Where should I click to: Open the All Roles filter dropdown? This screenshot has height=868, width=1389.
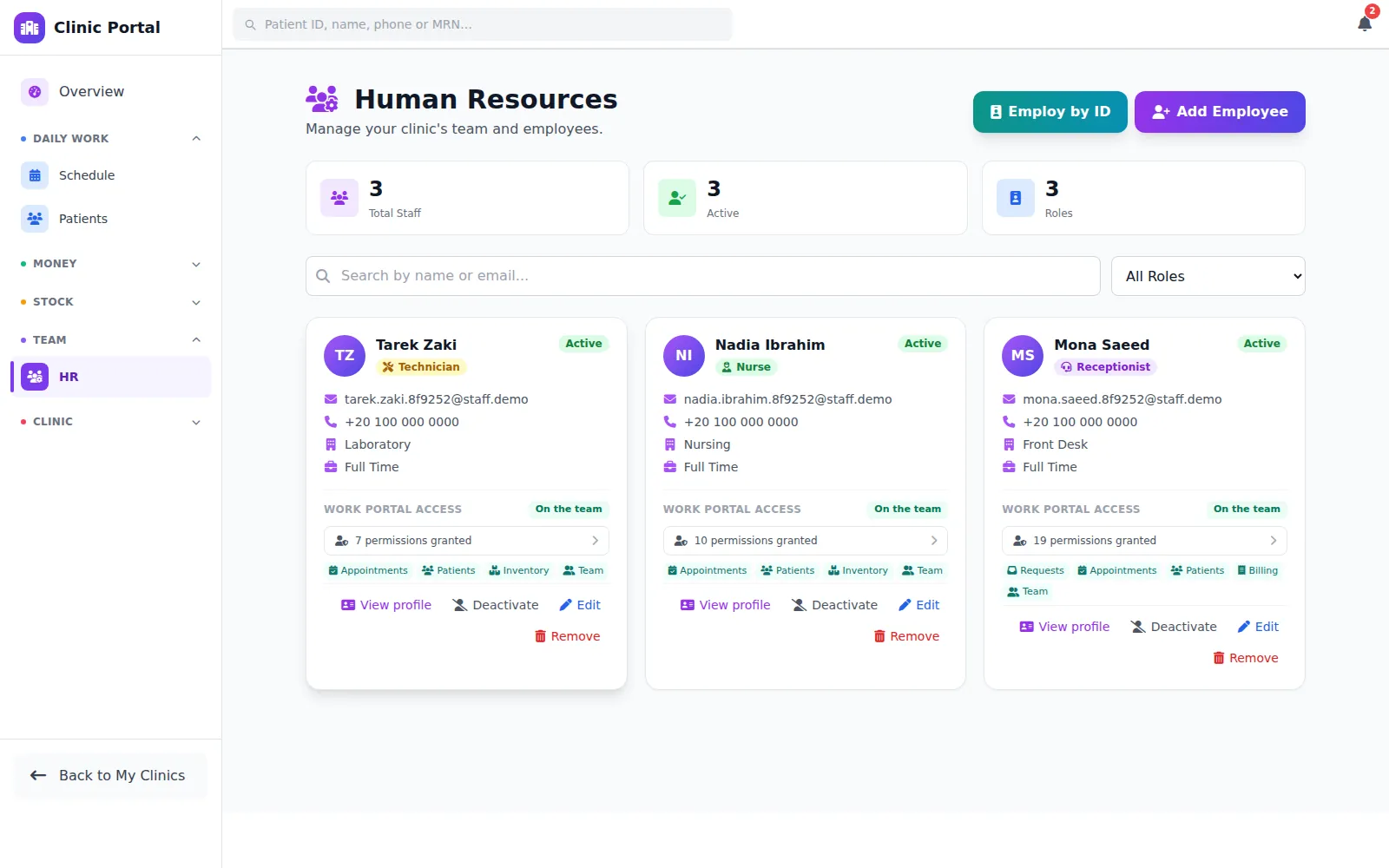[x=1208, y=276]
